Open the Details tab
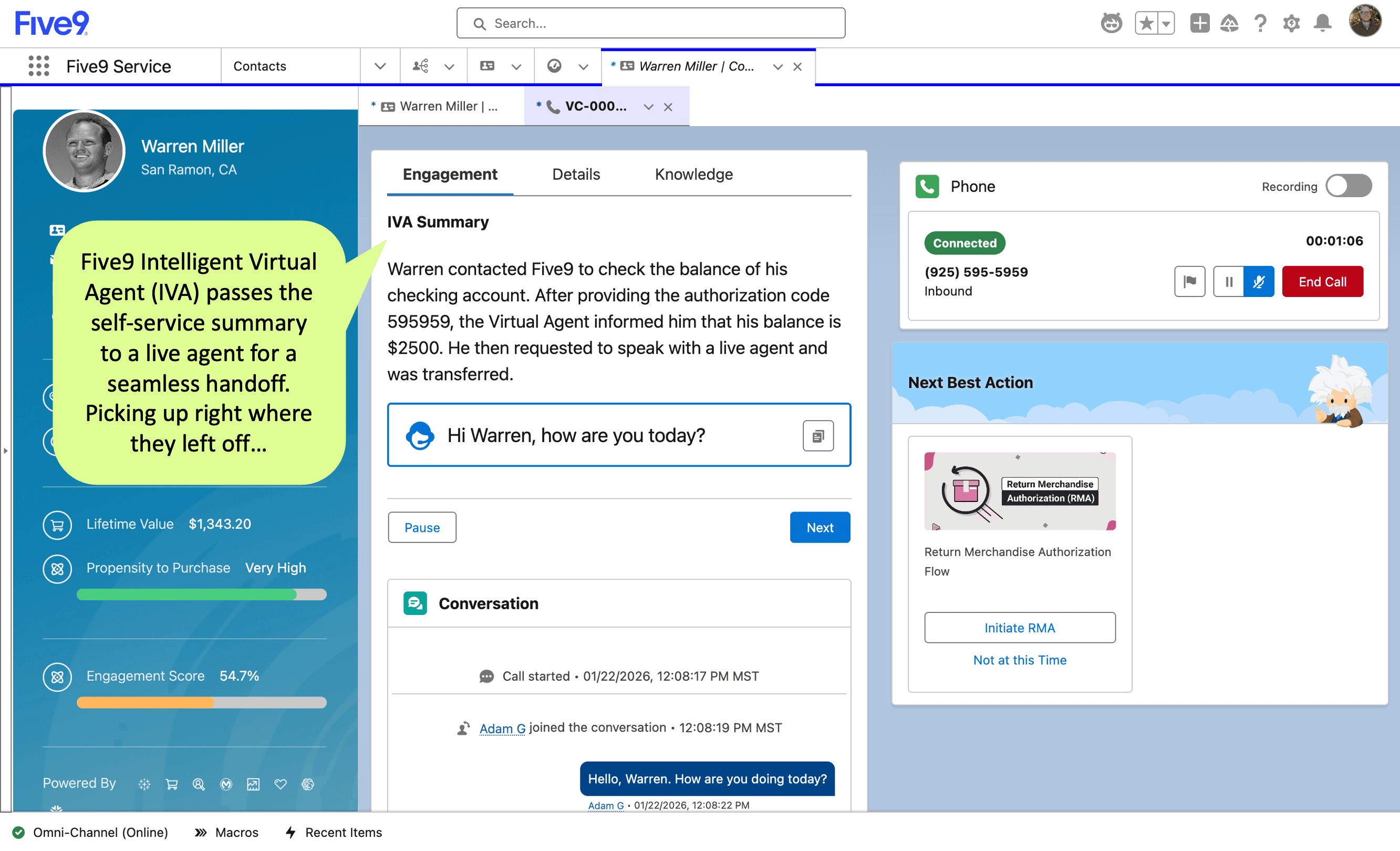The width and height of the screenshot is (1400, 851). pos(576,174)
